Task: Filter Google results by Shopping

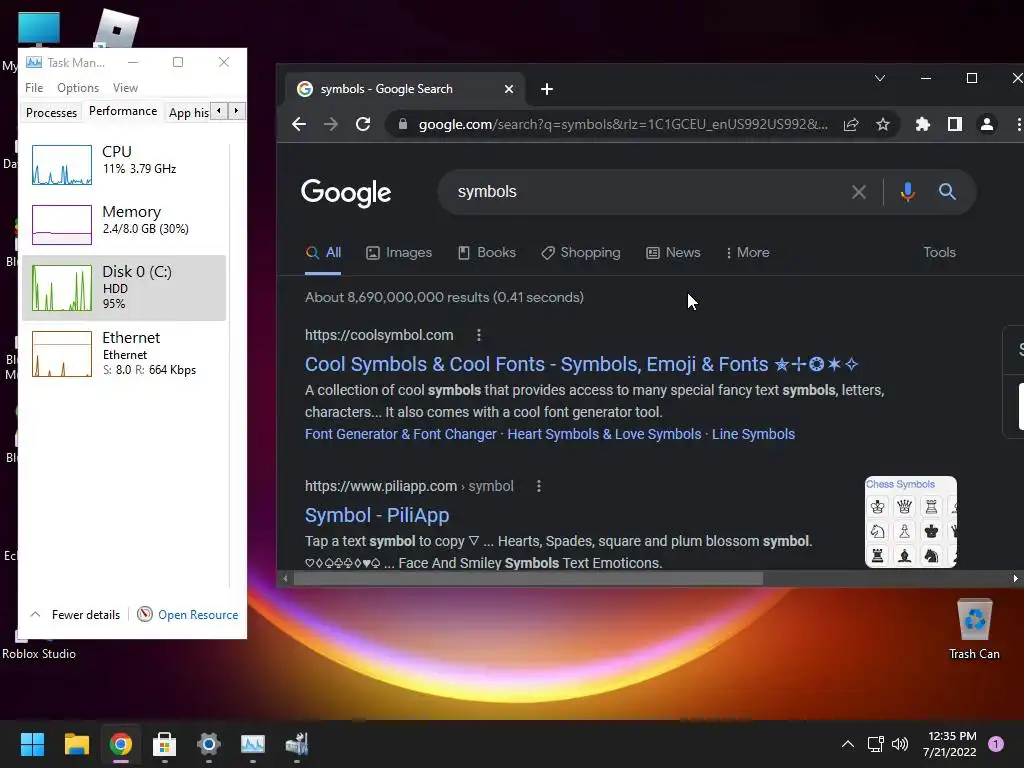Action: point(581,253)
